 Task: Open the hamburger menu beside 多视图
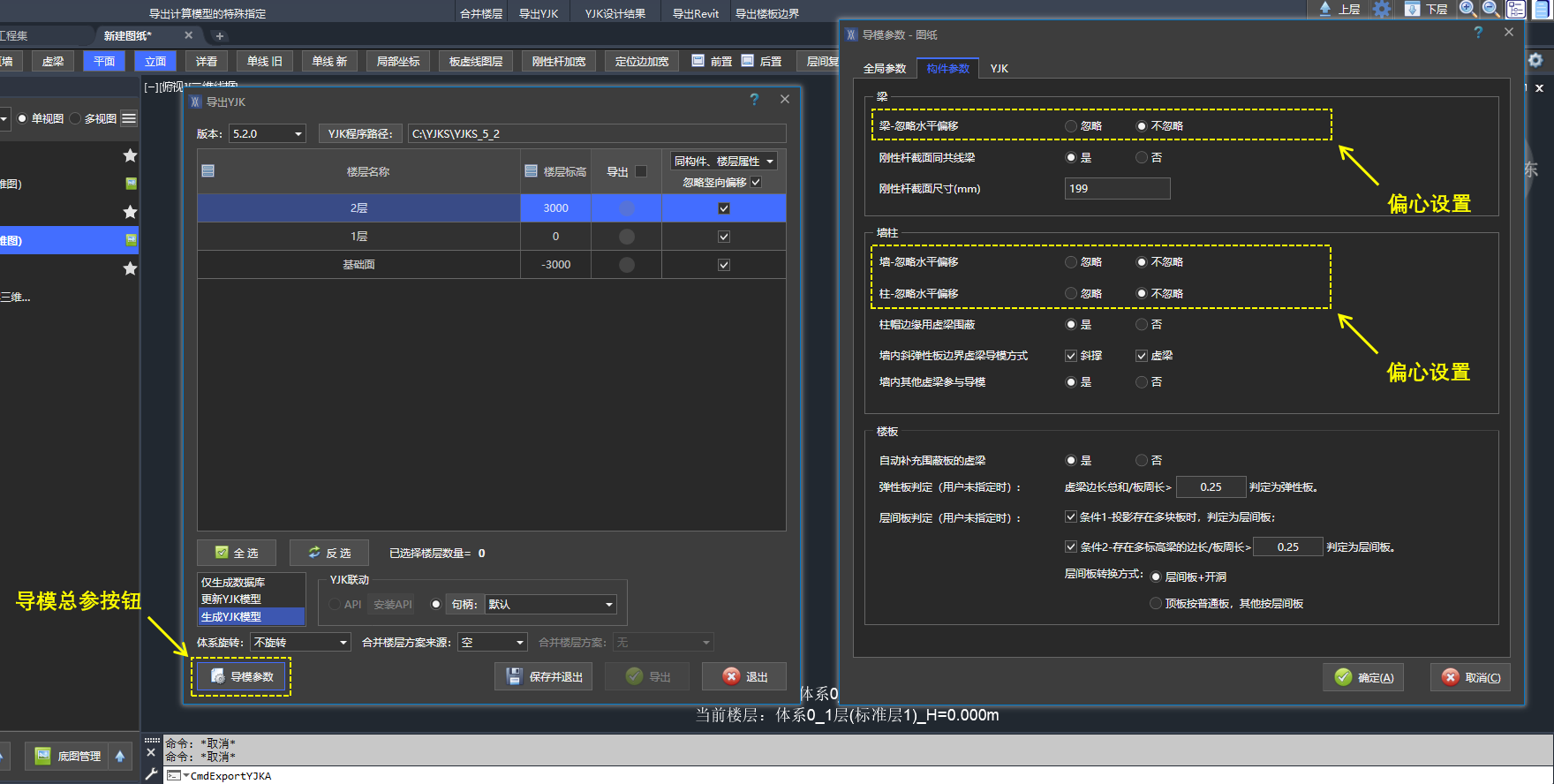click(x=129, y=118)
